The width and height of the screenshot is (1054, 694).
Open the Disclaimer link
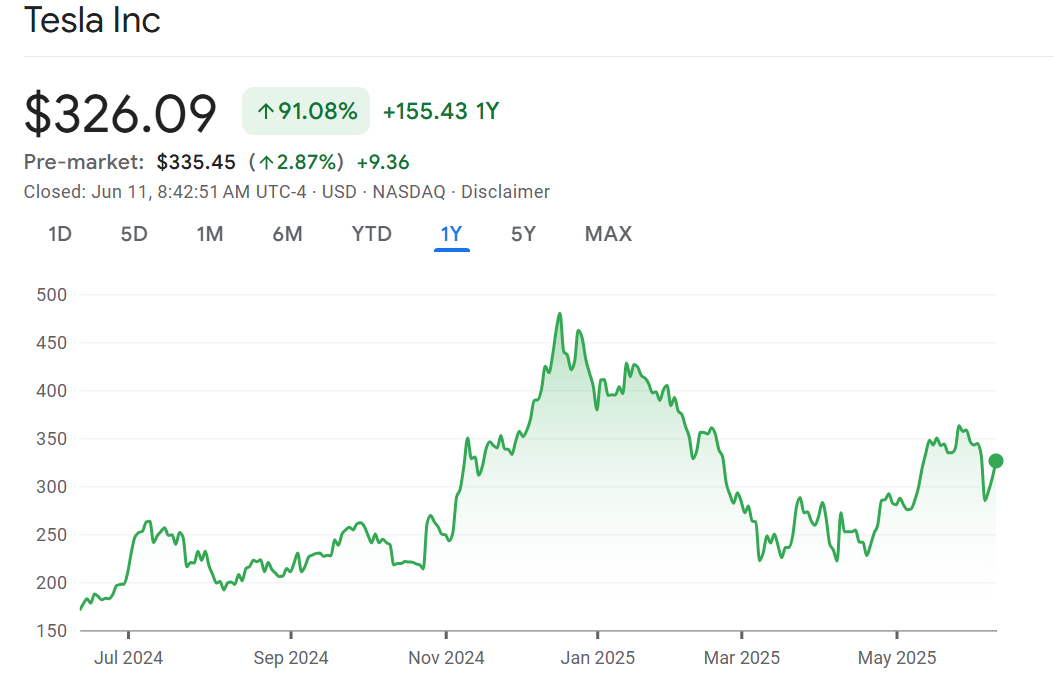click(505, 192)
